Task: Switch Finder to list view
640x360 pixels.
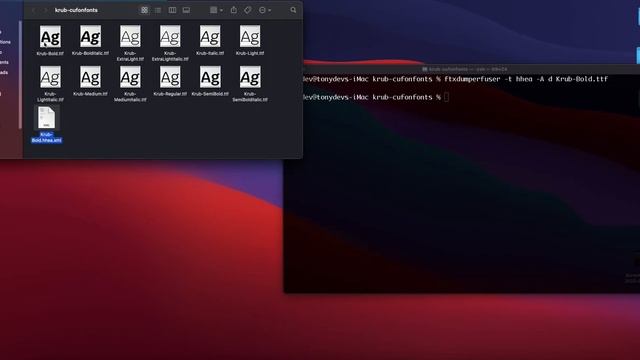Action: (158, 10)
